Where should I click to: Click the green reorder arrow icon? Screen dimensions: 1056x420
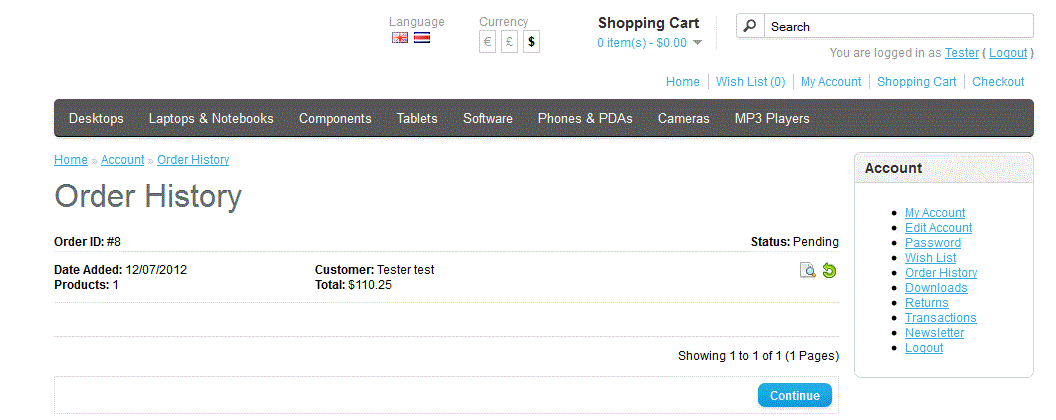coord(829,270)
